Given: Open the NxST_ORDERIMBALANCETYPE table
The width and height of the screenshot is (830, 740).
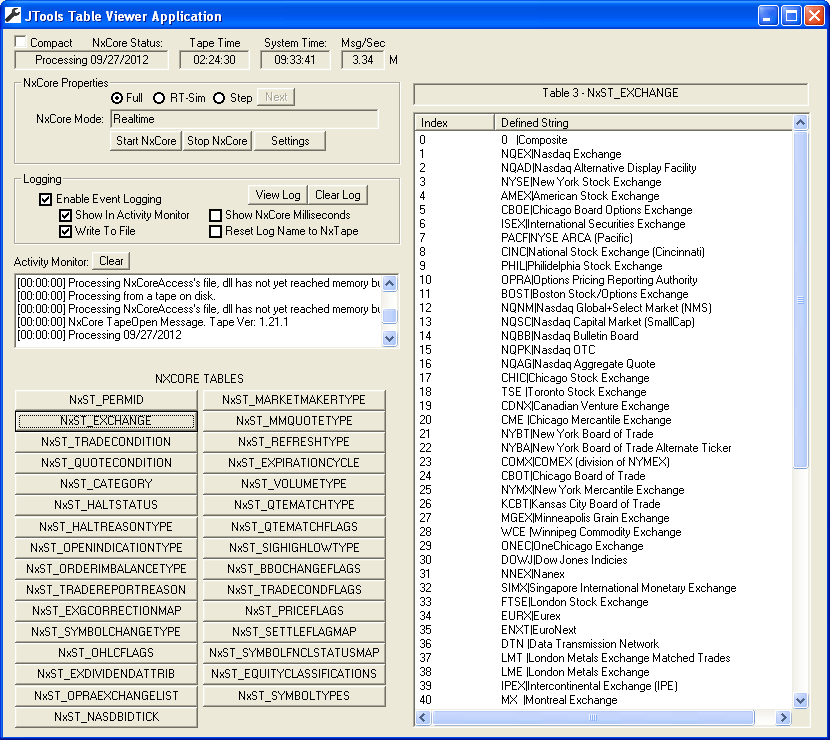Looking at the screenshot, I should click(106, 569).
